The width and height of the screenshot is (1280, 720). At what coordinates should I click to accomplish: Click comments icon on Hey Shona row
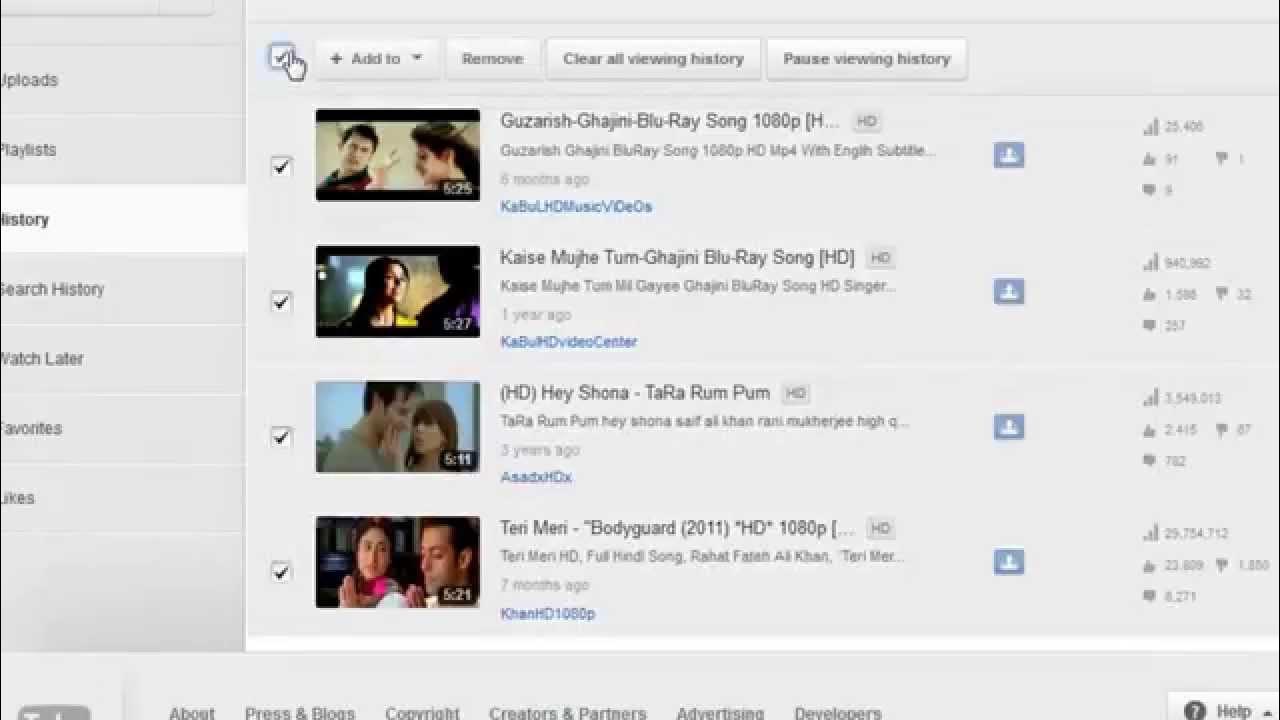(x=1150, y=461)
